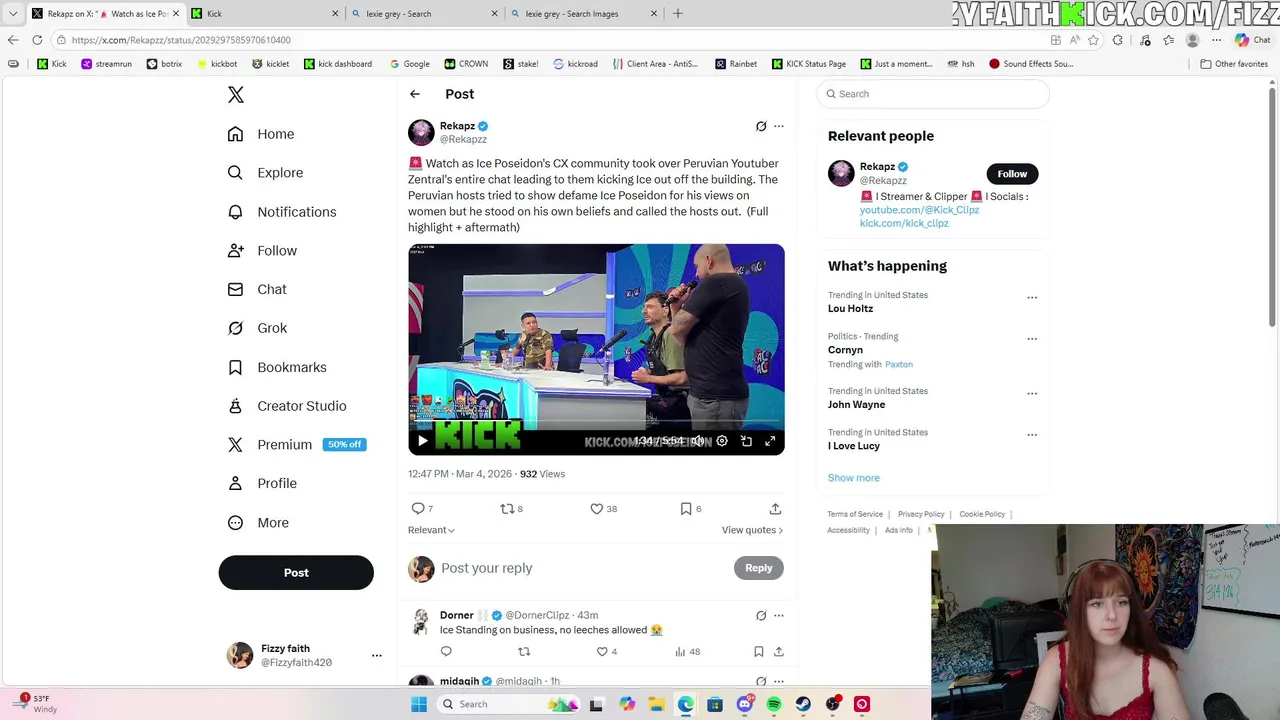
Task: Switch to the Kick browser tab
Action: click(x=264, y=14)
